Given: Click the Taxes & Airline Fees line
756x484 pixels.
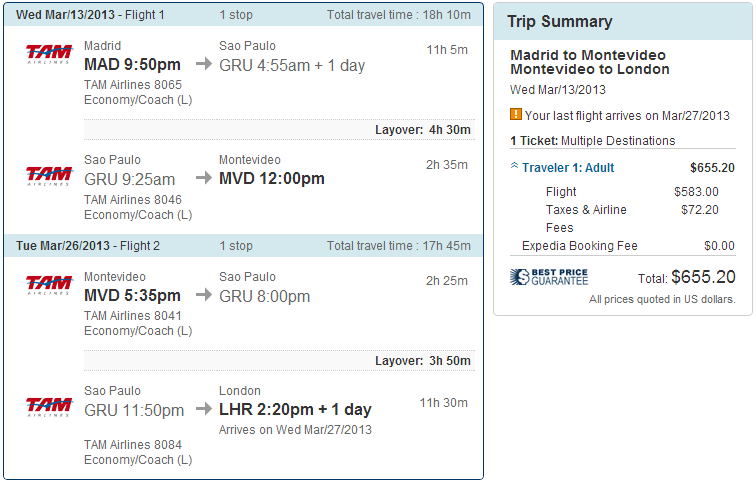Looking at the screenshot, I should point(586,210).
